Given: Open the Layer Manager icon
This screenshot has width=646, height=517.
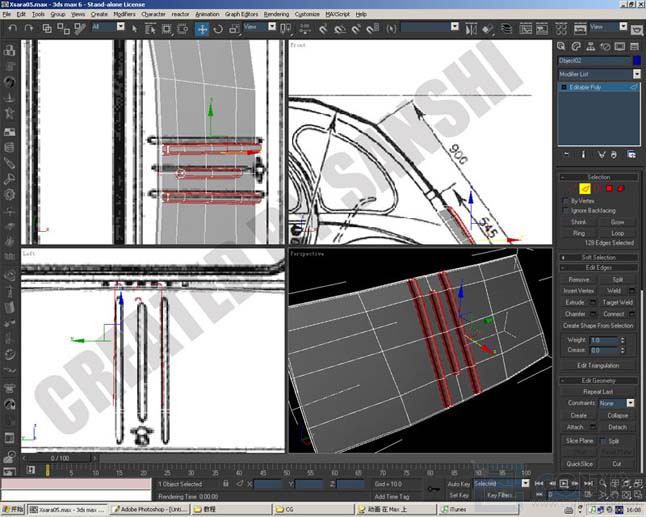Looking at the screenshot, I should point(506,28).
